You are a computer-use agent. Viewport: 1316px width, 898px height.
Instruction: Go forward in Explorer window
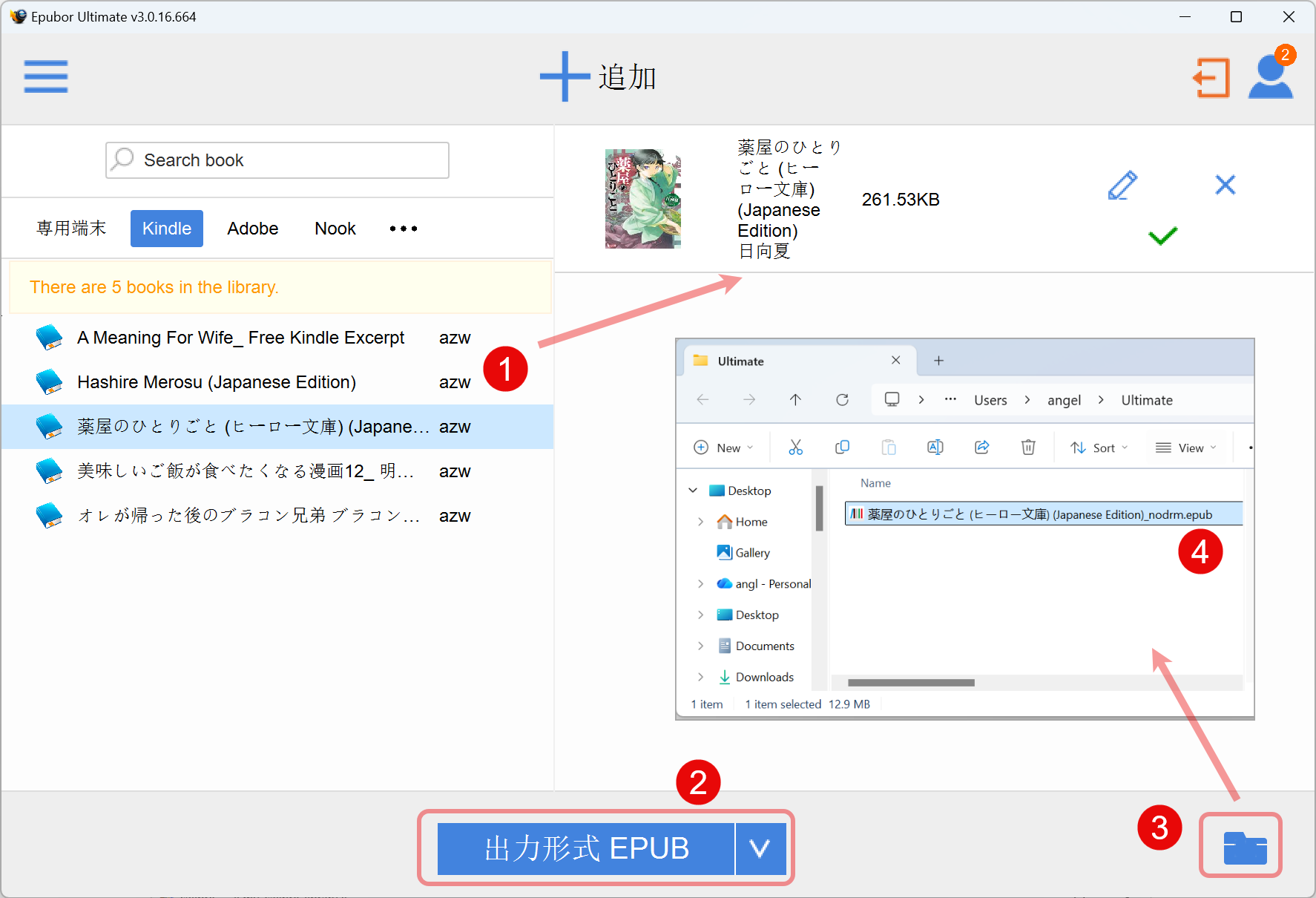pos(749,400)
